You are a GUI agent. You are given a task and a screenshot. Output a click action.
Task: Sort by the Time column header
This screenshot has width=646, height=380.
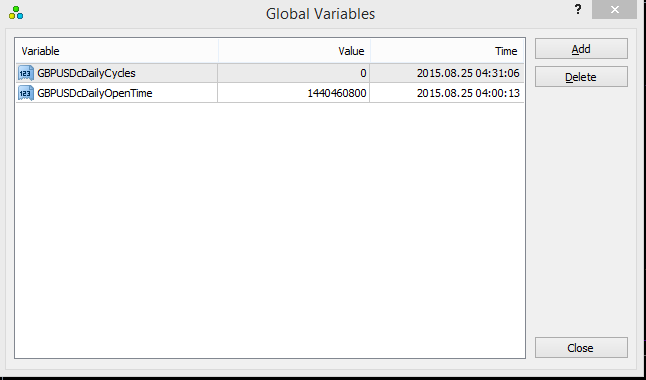point(447,51)
